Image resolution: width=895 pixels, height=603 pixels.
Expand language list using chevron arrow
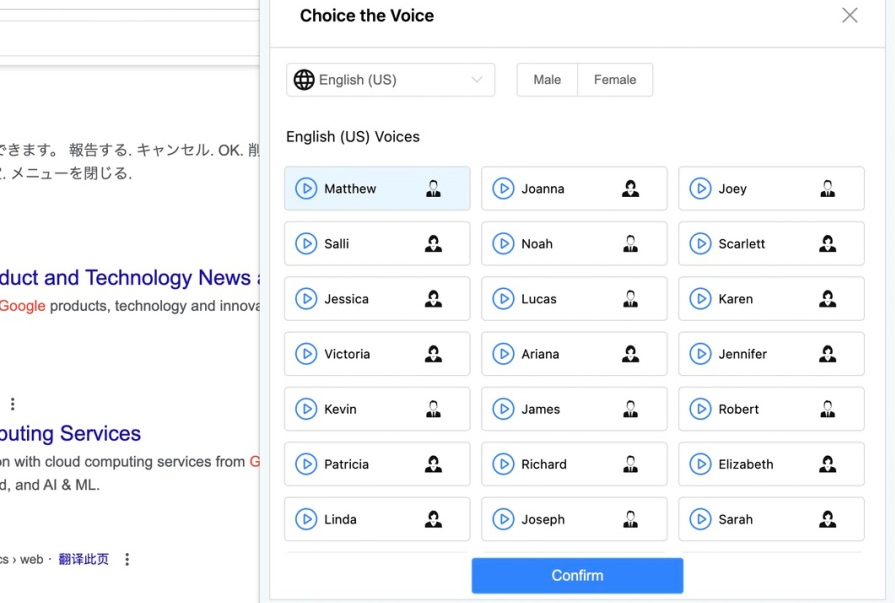point(477,80)
